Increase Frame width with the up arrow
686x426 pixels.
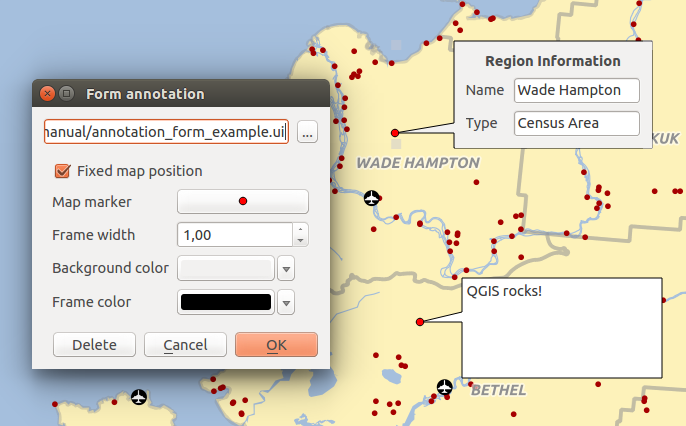[x=300, y=229]
